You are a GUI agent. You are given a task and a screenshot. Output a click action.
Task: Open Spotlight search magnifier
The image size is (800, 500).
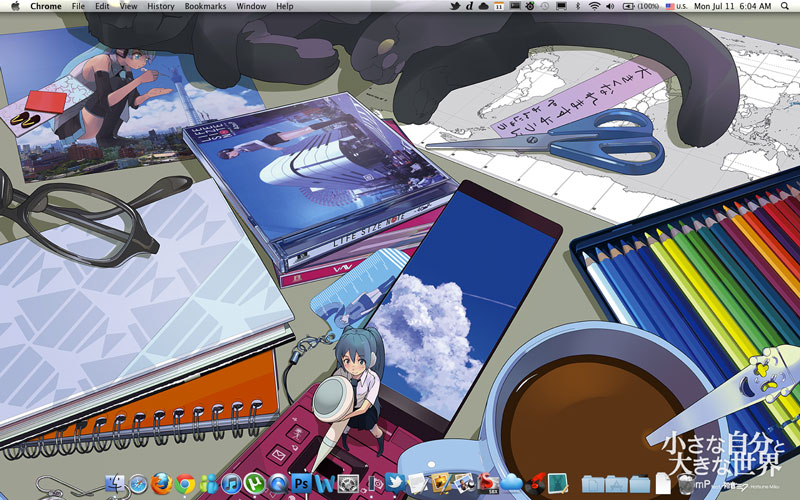tap(784, 6)
